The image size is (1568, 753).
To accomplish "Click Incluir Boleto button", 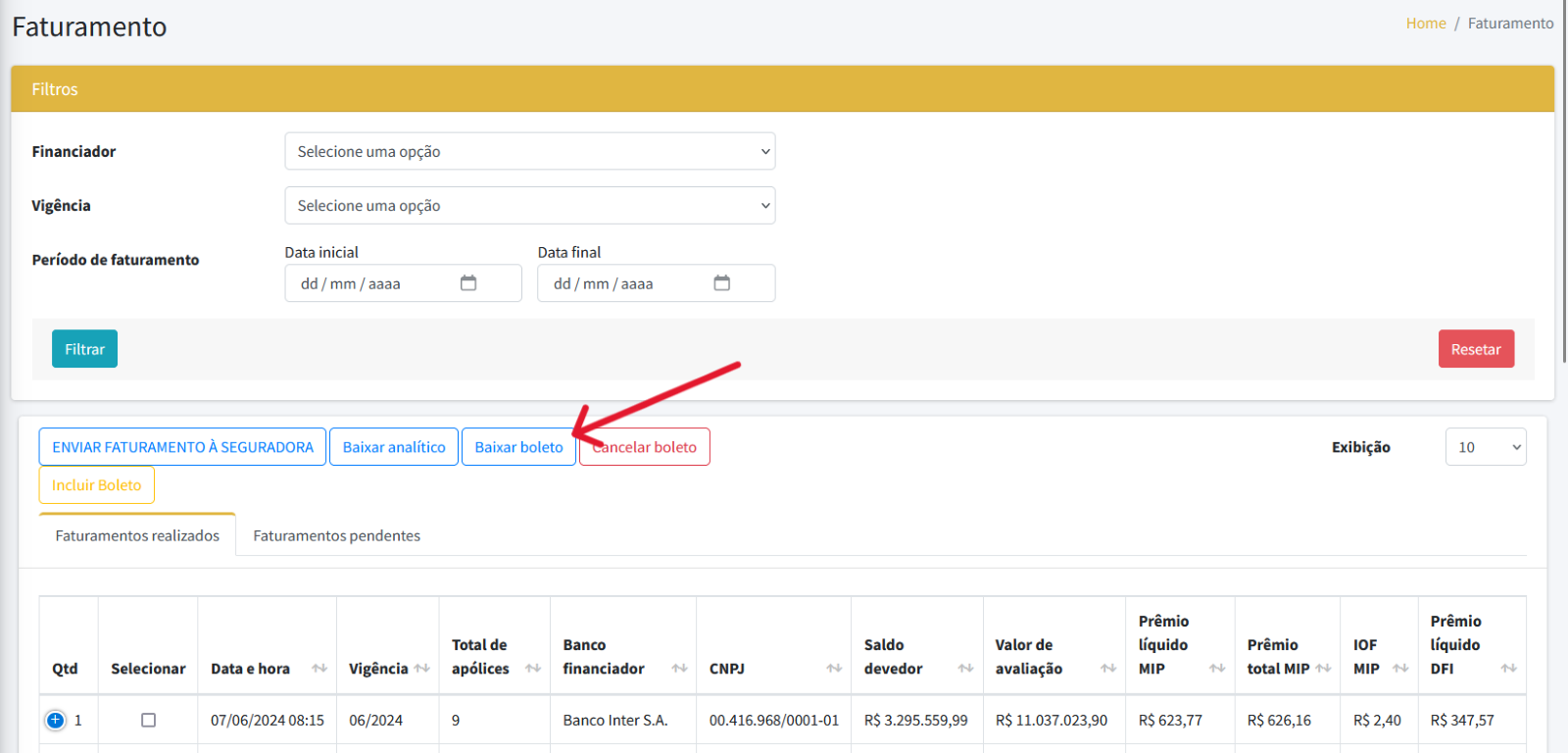I will [96, 485].
